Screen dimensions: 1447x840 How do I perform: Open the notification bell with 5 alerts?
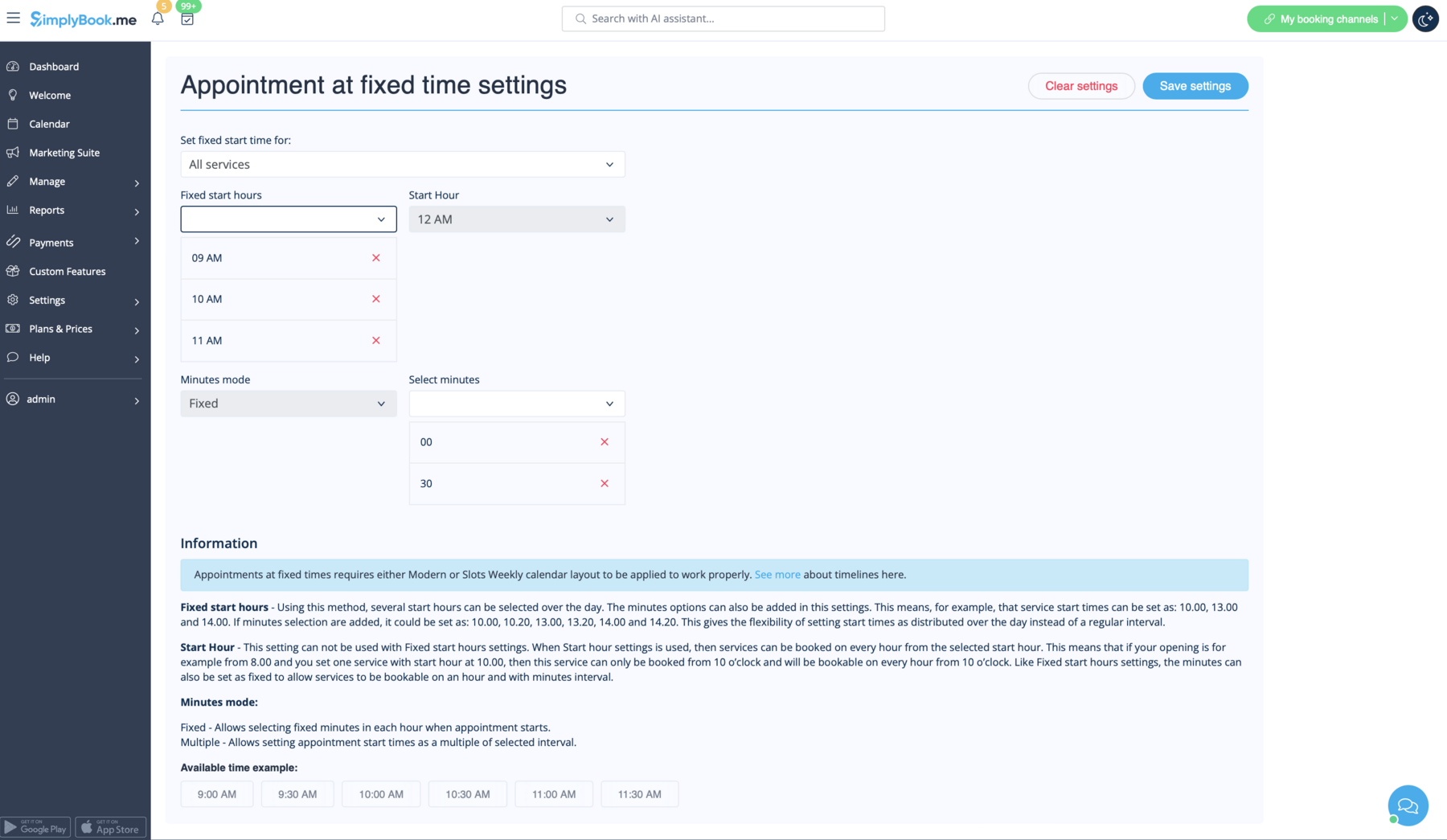[x=158, y=18]
